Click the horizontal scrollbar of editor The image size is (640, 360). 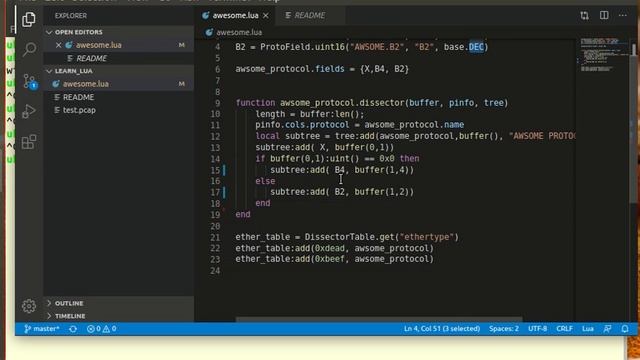coord(379,319)
